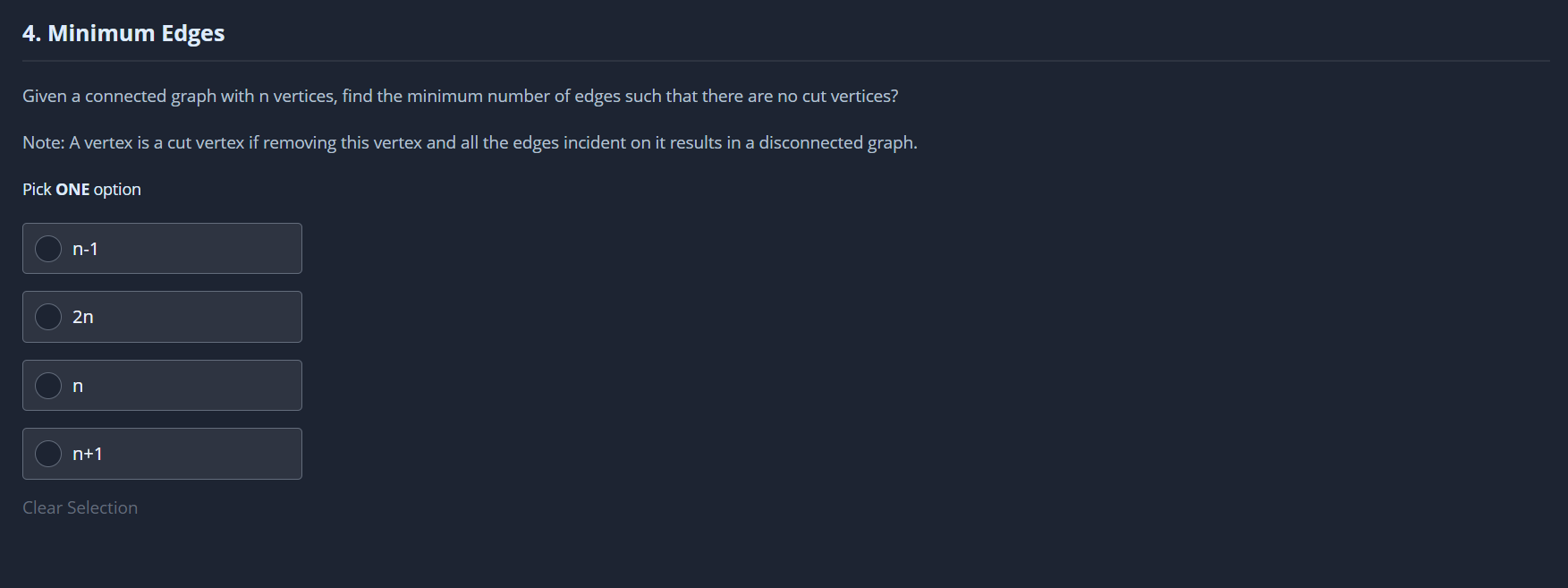Click the Note paragraph defining cut vertex
This screenshot has width=1568, height=588.
pyautogui.click(x=470, y=142)
